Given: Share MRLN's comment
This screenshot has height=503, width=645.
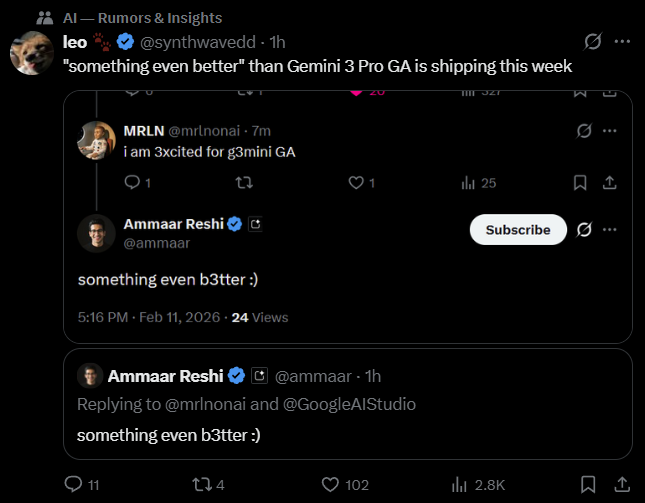Looking at the screenshot, I should (610, 182).
